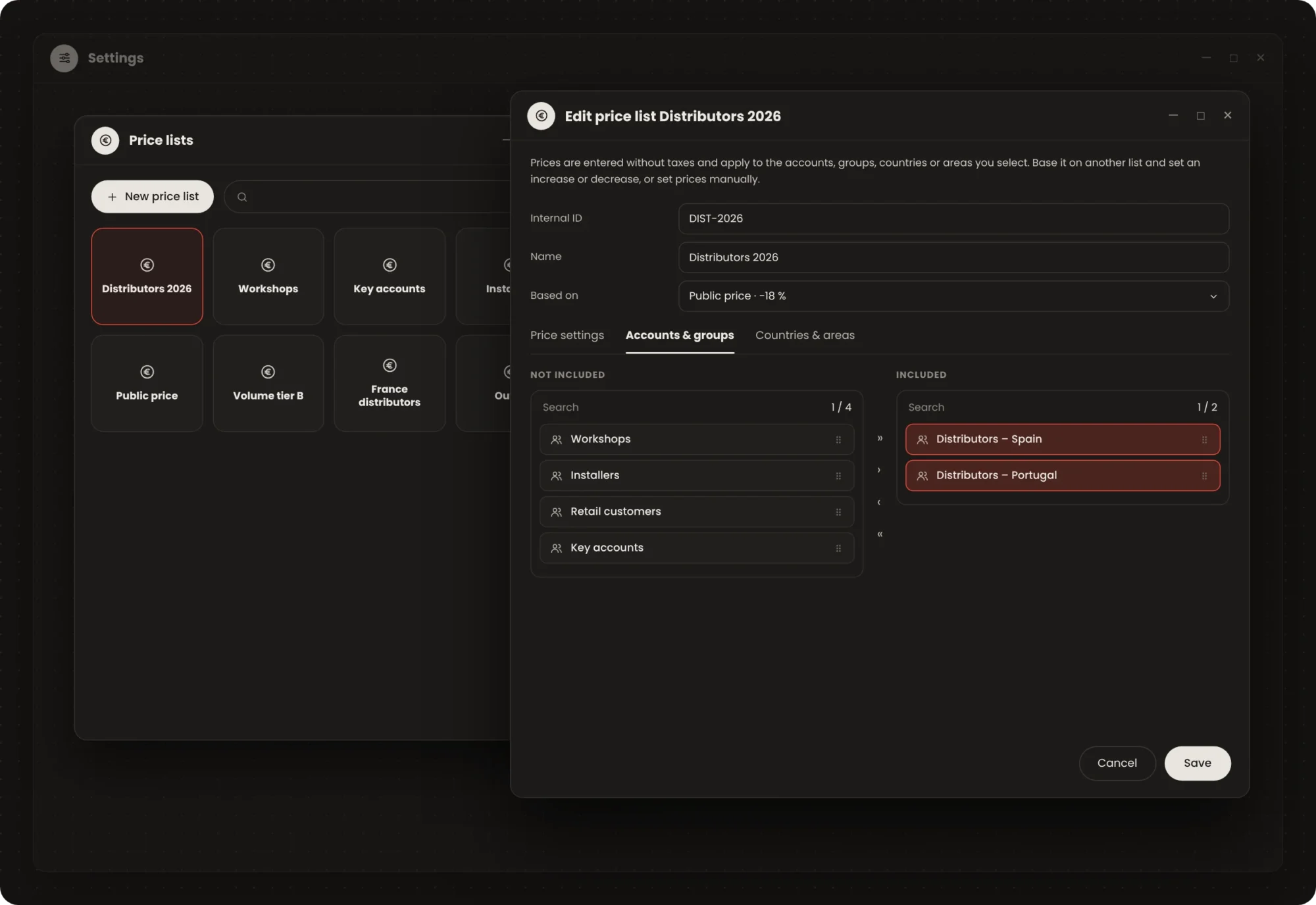Close the Edit price list dialog
This screenshot has height=905, width=1316.
1228,115
